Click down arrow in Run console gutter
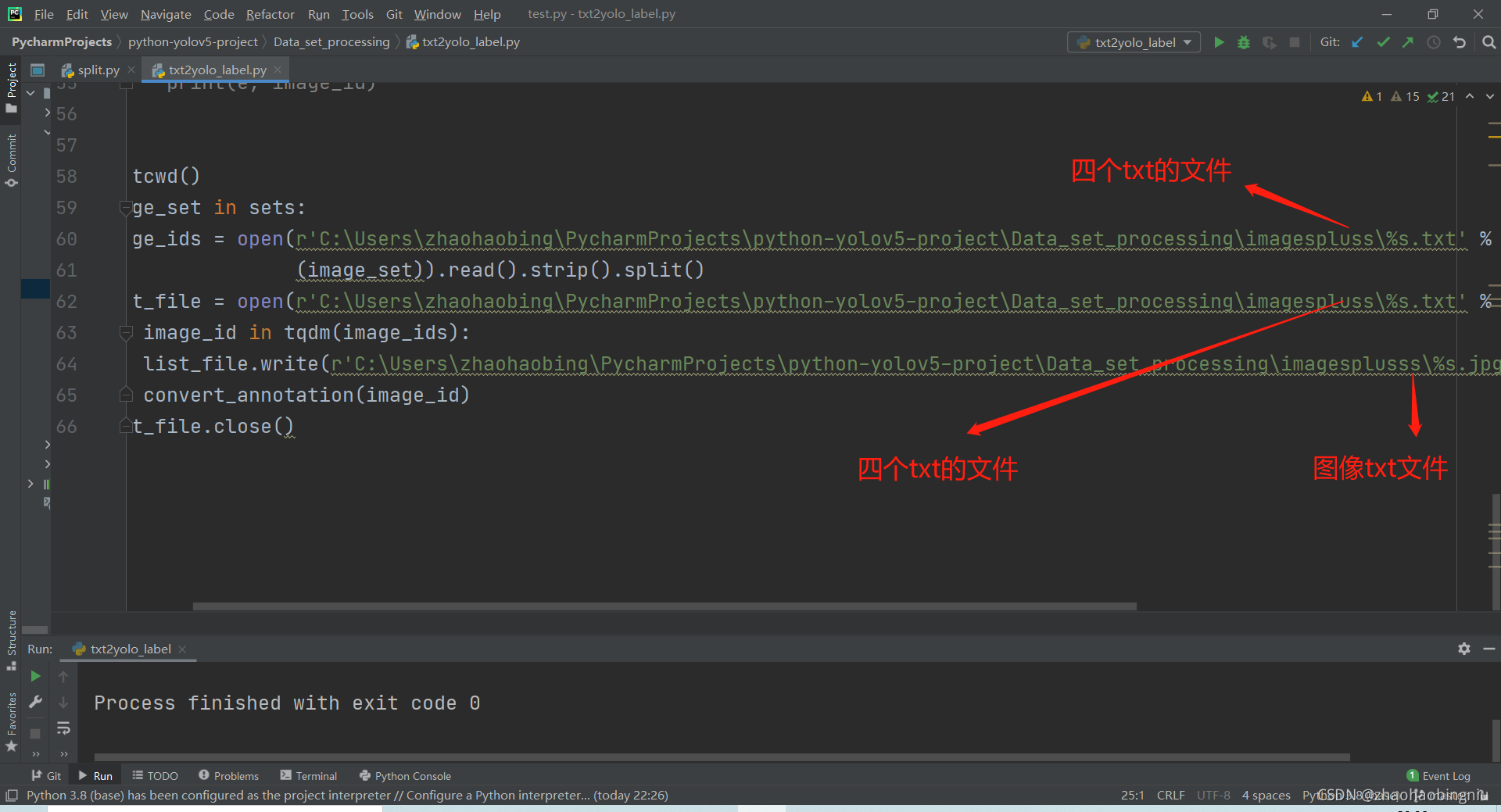Screen dimensions: 1501x812 63,703
